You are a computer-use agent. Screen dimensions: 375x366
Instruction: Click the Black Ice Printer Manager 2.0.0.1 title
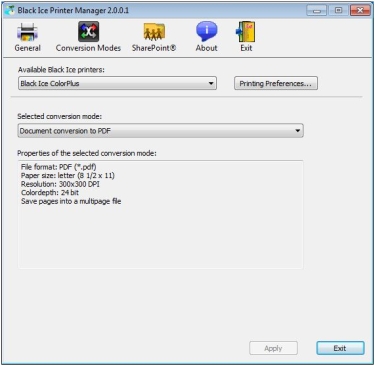point(73,10)
